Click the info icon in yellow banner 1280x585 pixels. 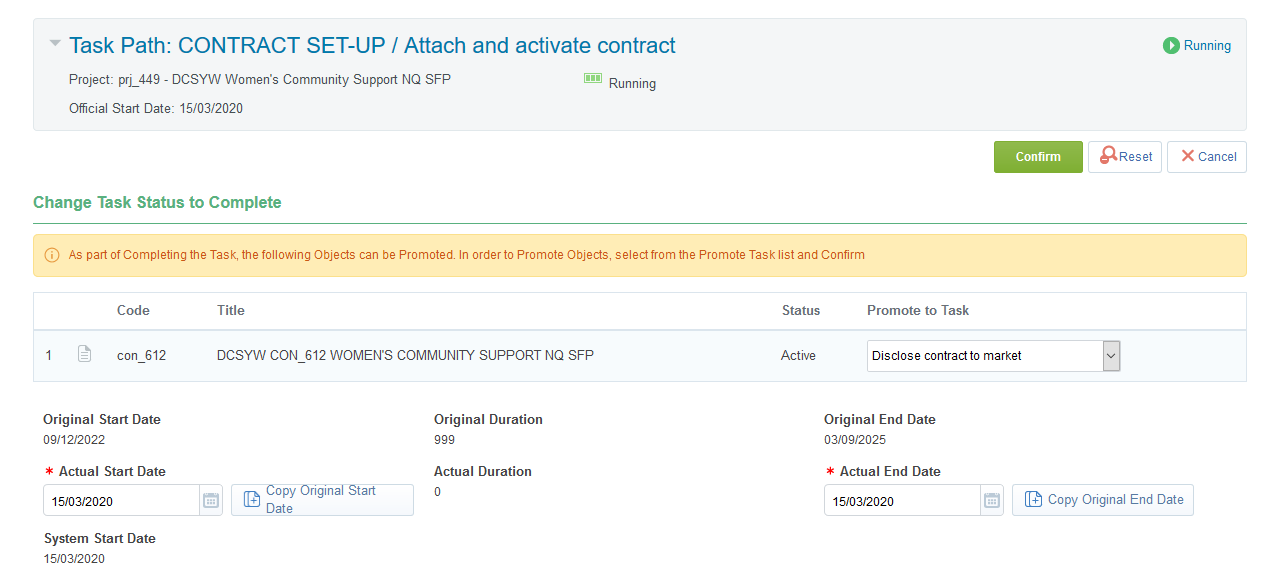coord(52,255)
